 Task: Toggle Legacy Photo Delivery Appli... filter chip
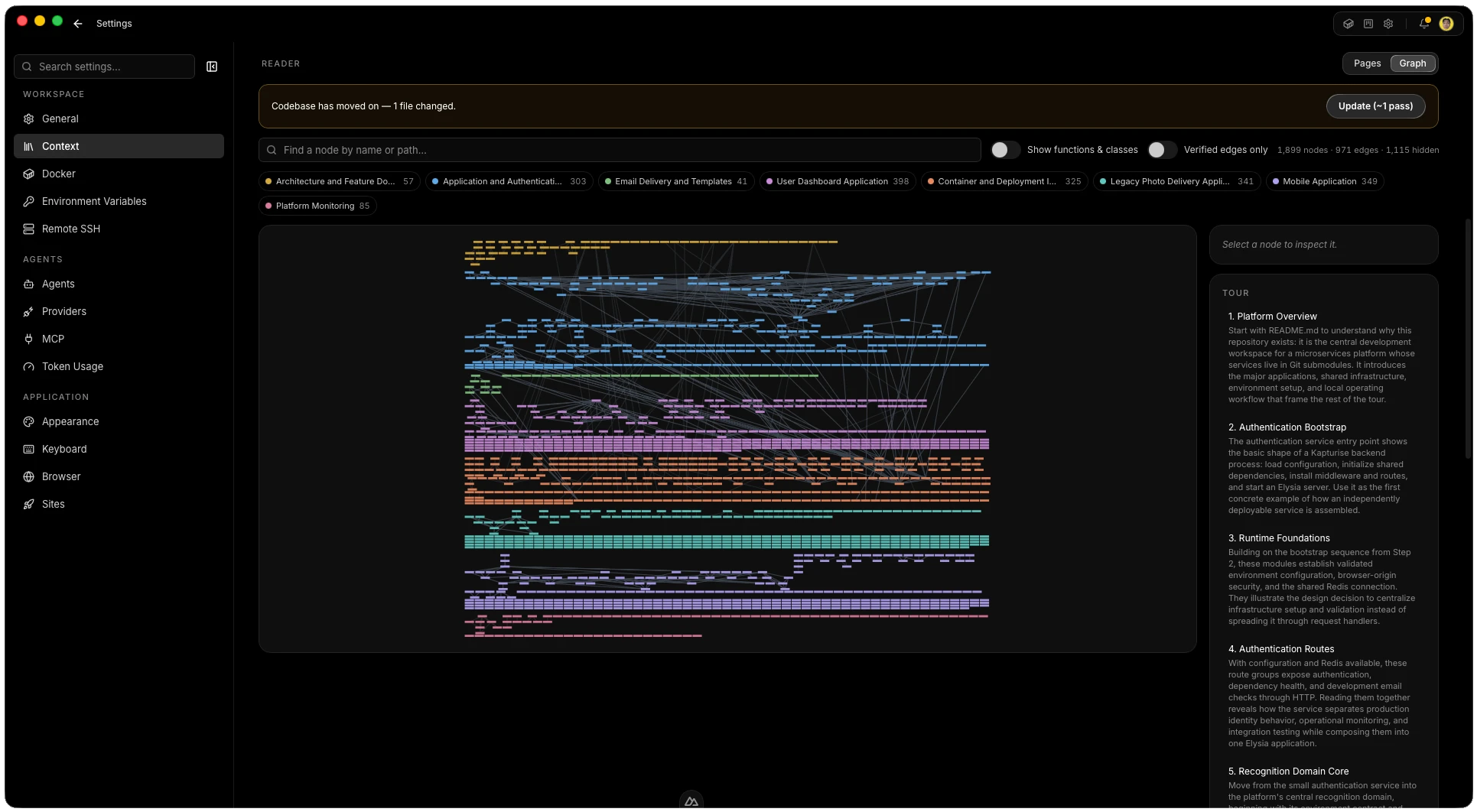click(x=1177, y=181)
